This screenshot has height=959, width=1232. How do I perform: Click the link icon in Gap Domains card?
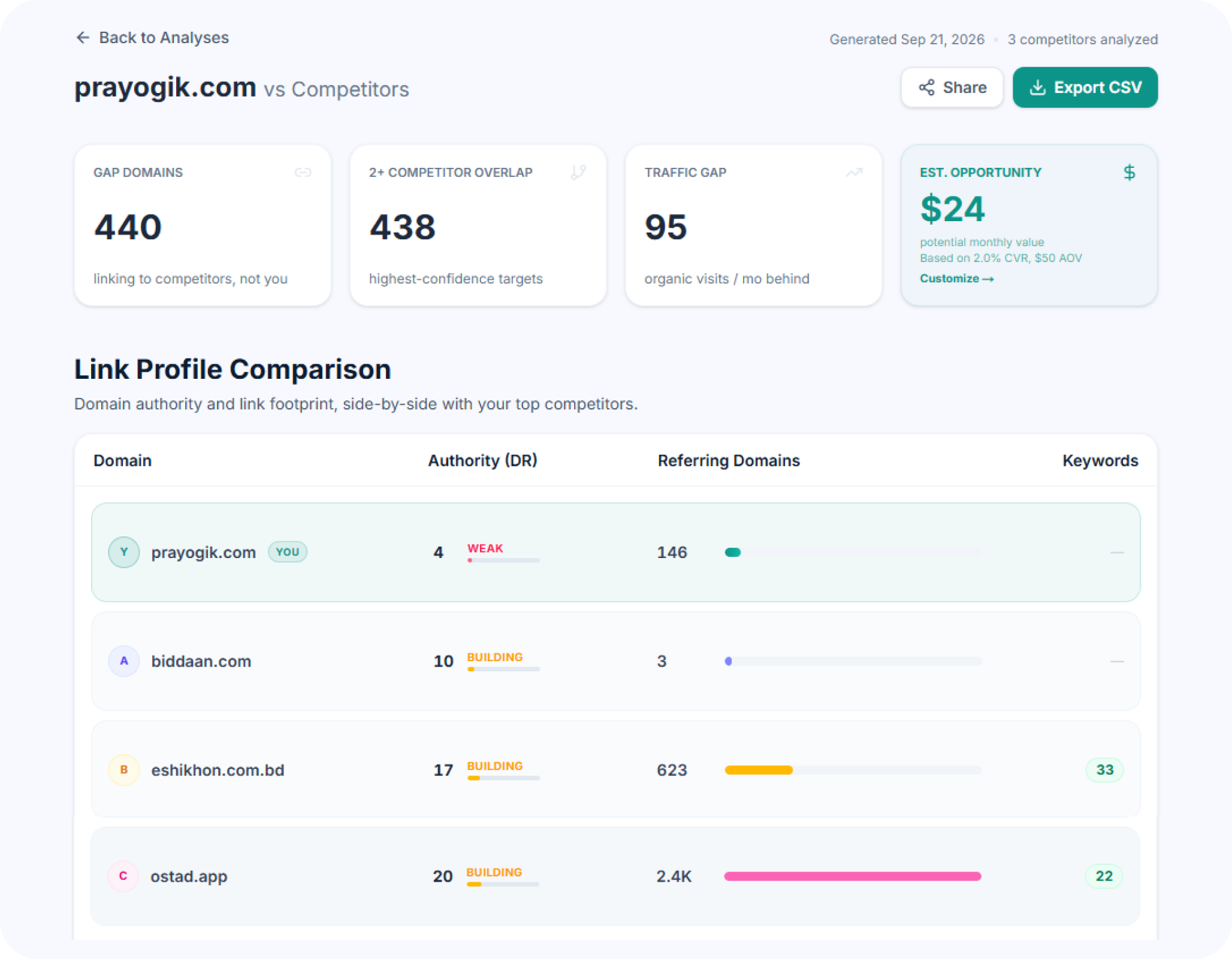click(303, 173)
